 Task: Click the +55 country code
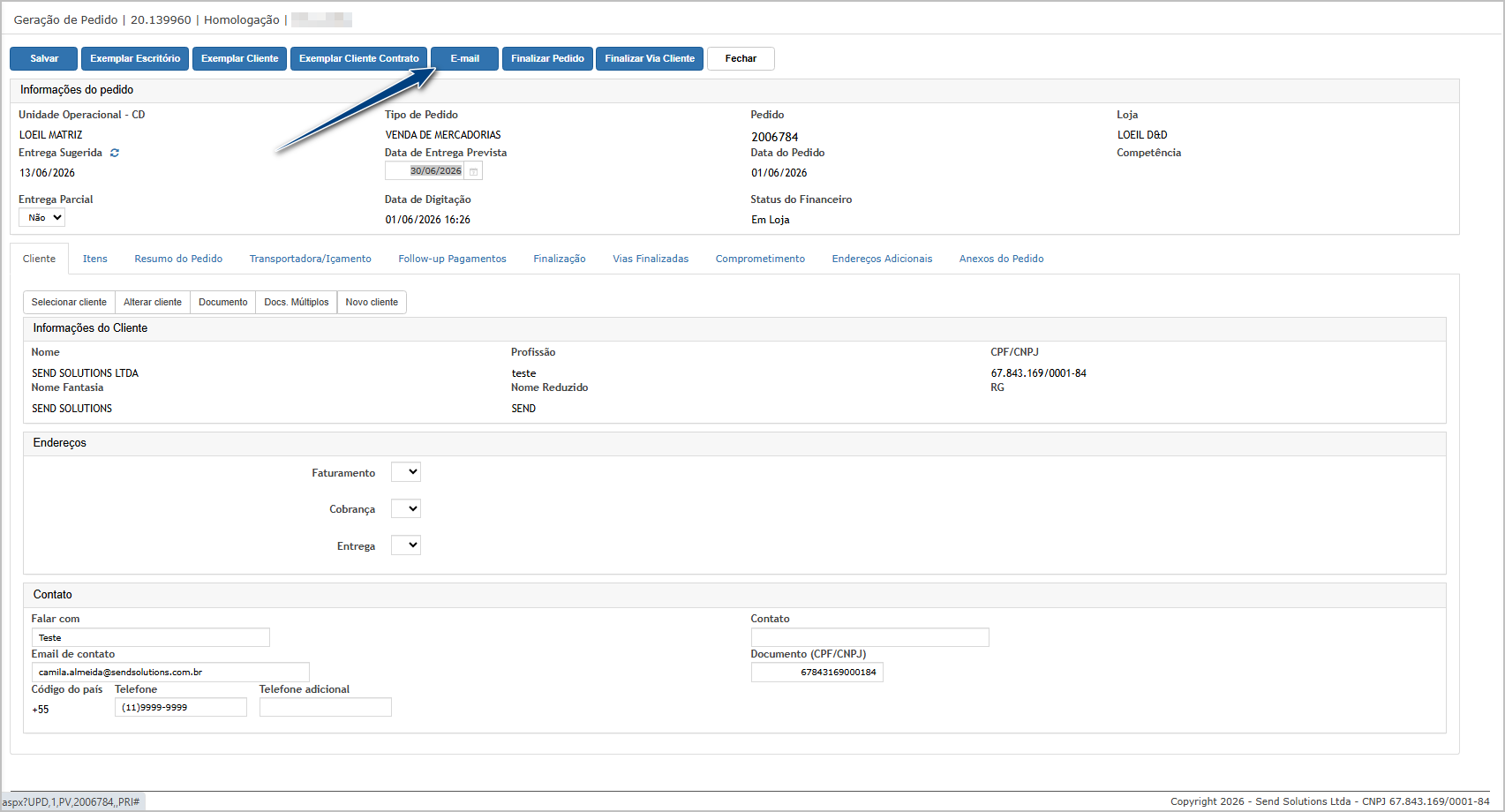pos(41,710)
